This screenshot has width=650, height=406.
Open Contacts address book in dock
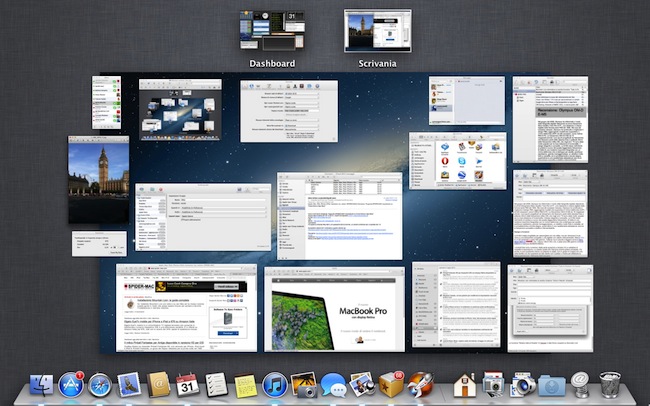click(158, 385)
